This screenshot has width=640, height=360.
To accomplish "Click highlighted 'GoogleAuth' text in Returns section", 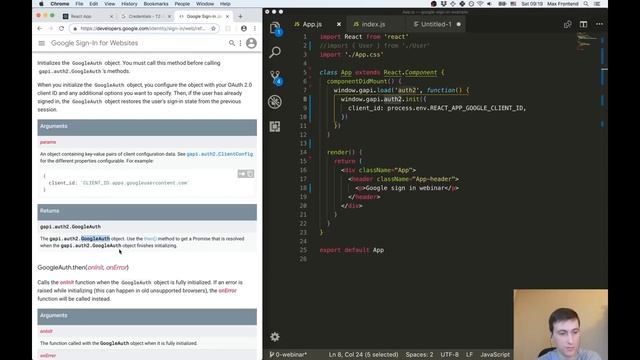I will coord(96,238).
